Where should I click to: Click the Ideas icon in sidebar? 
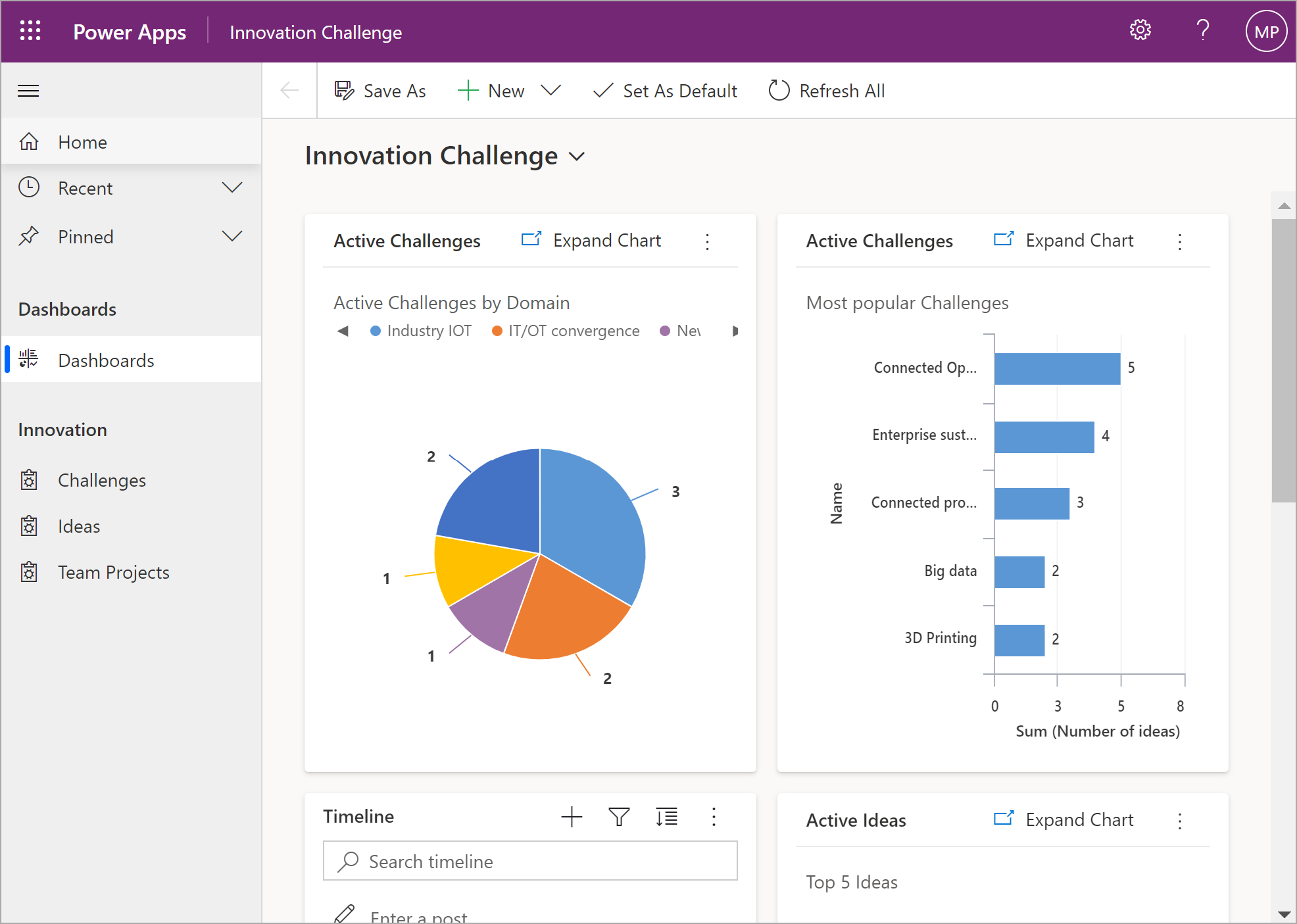click(29, 525)
